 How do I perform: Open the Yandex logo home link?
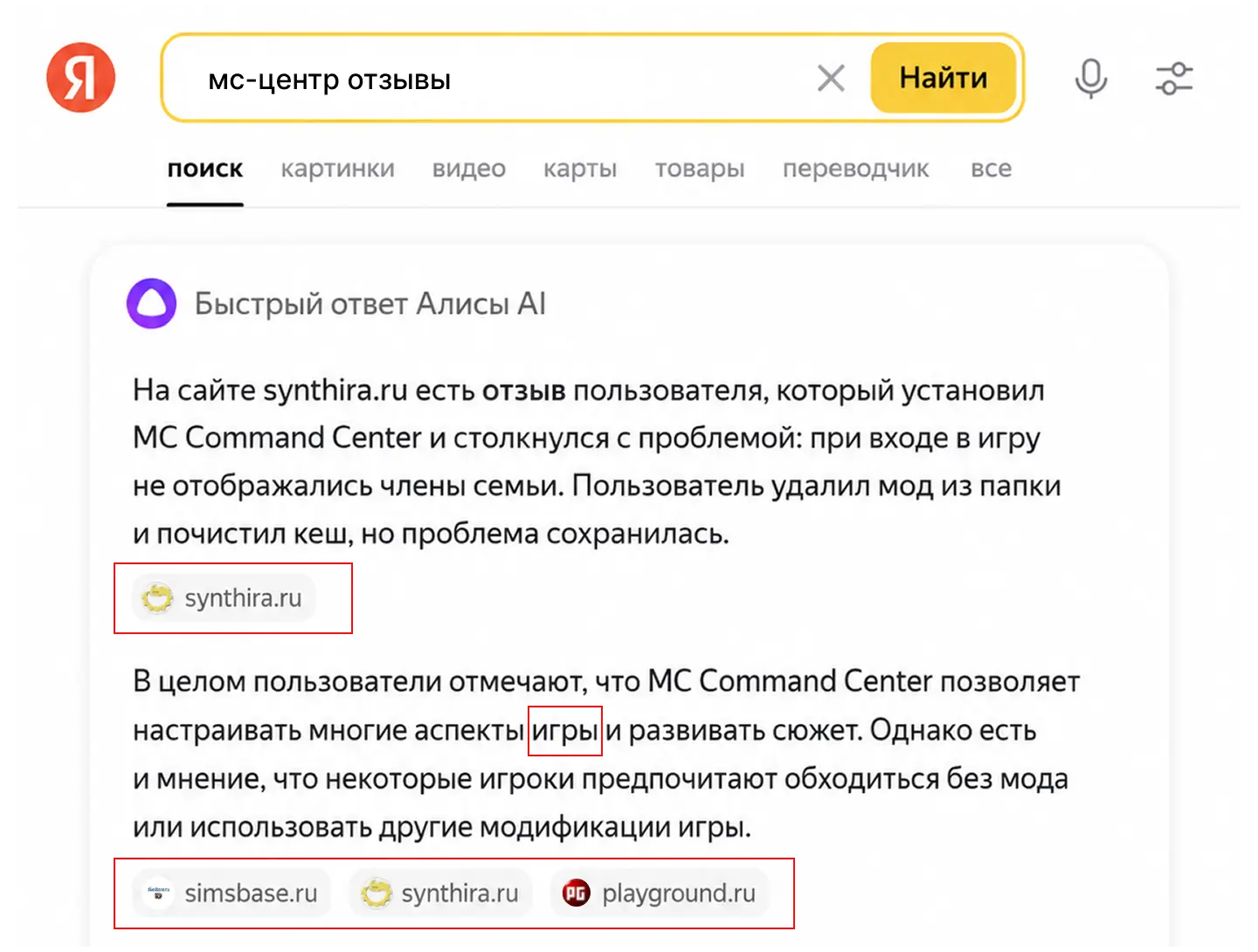80,78
